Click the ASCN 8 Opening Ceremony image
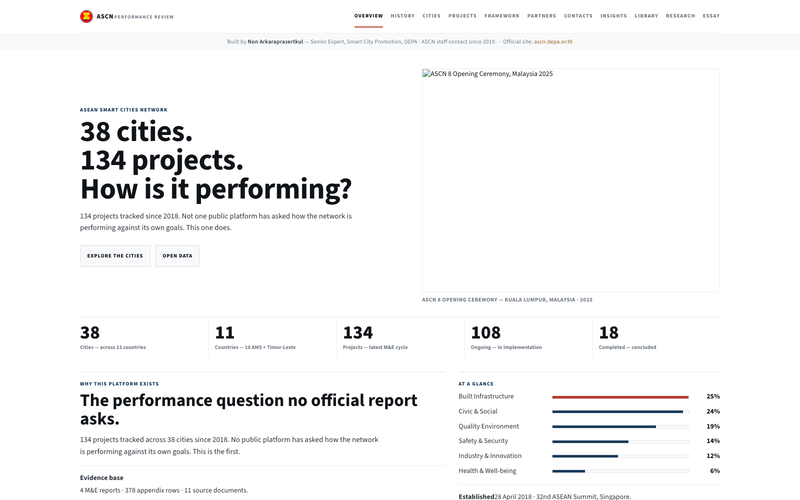The image size is (800, 500). point(570,180)
